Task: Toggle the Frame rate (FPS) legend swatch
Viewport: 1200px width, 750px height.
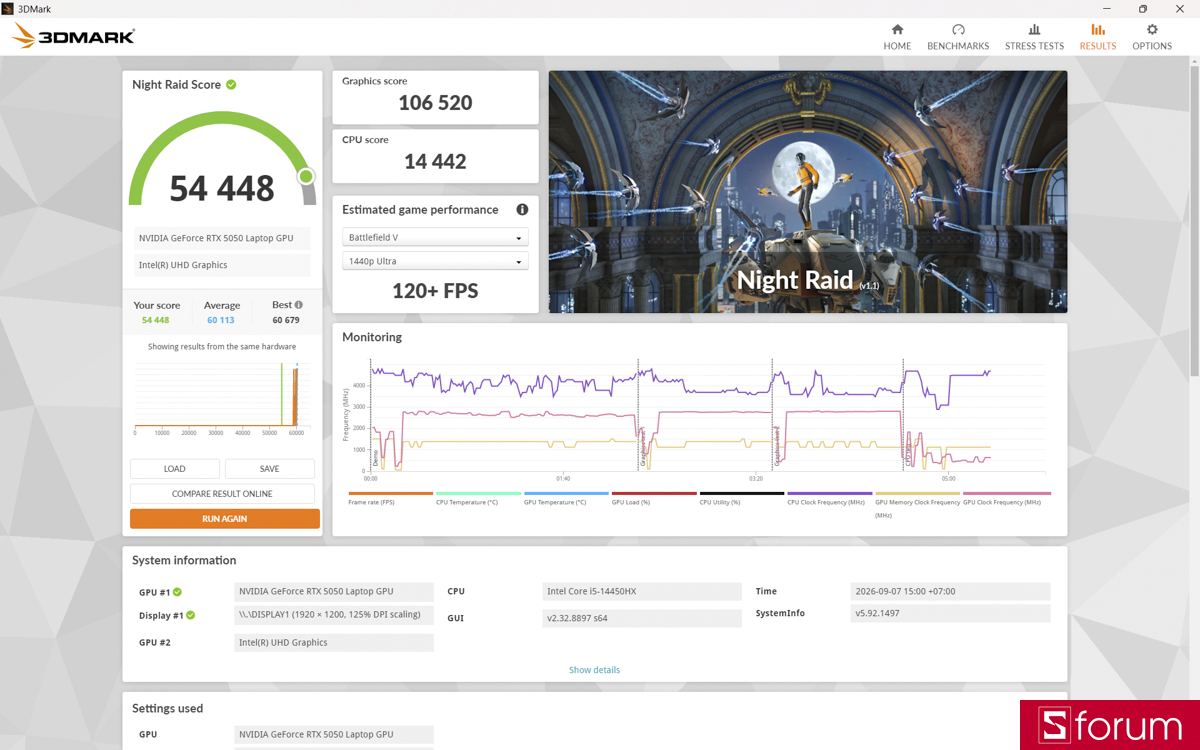Action: pyautogui.click(x=390, y=493)
